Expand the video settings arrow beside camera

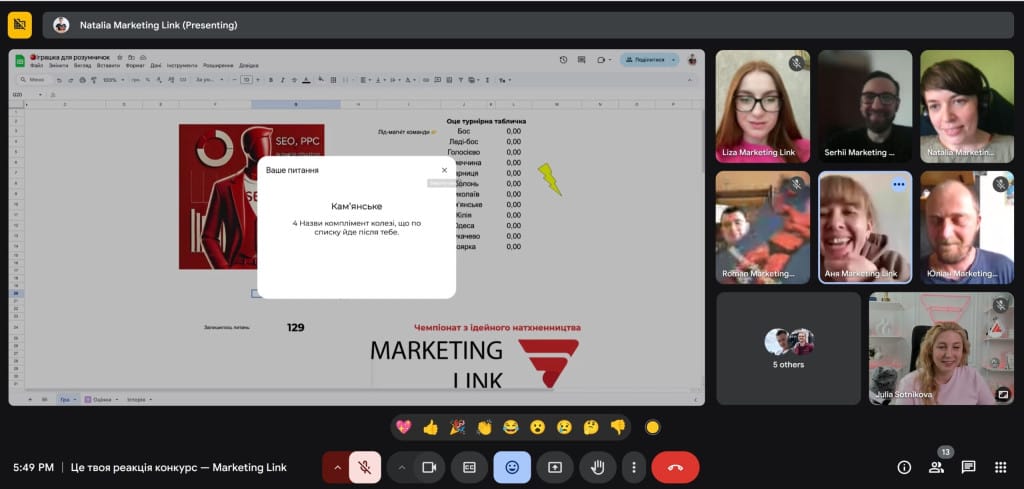pos(402,467)
